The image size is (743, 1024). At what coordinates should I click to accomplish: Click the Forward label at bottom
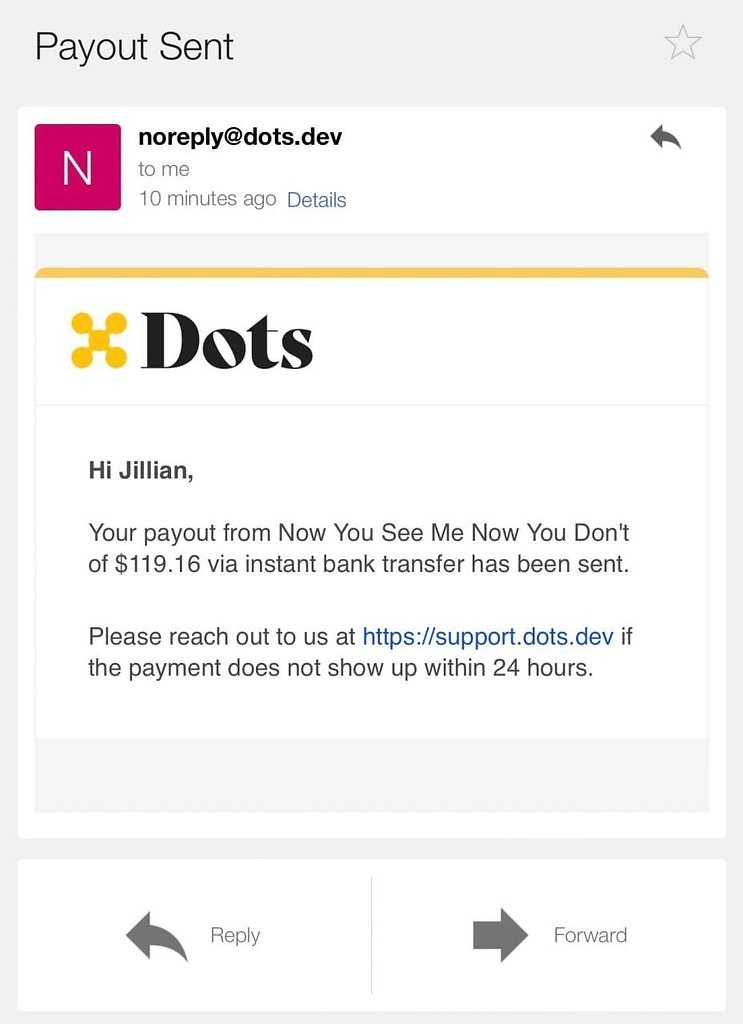tap(590, 935)
